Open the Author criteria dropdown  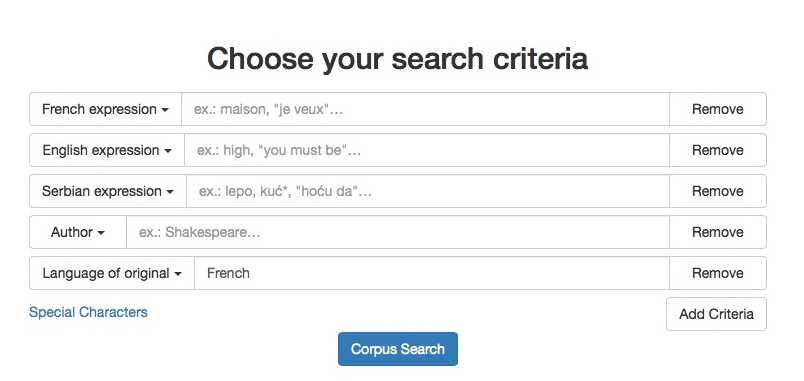pos(78,232)
